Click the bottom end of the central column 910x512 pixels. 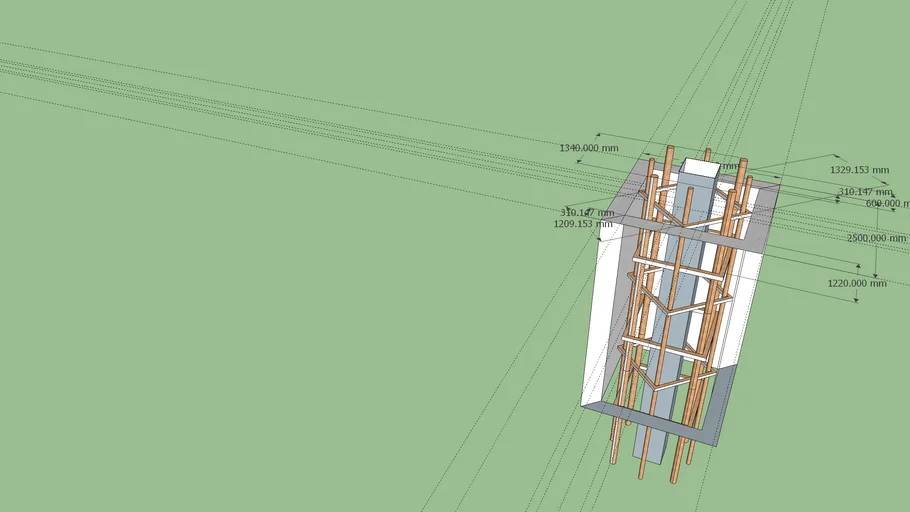pyautogui.click(x=647, y=455)
